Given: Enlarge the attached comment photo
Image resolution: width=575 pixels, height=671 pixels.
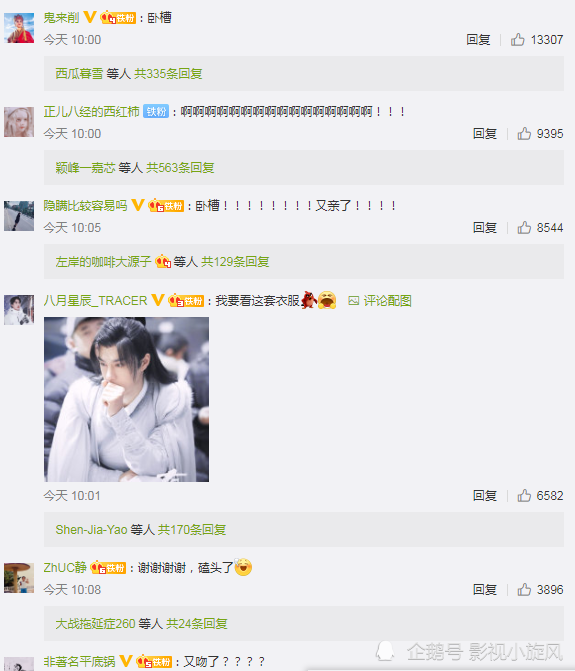Looking at the screenshot, I should (x=127, y=399).
